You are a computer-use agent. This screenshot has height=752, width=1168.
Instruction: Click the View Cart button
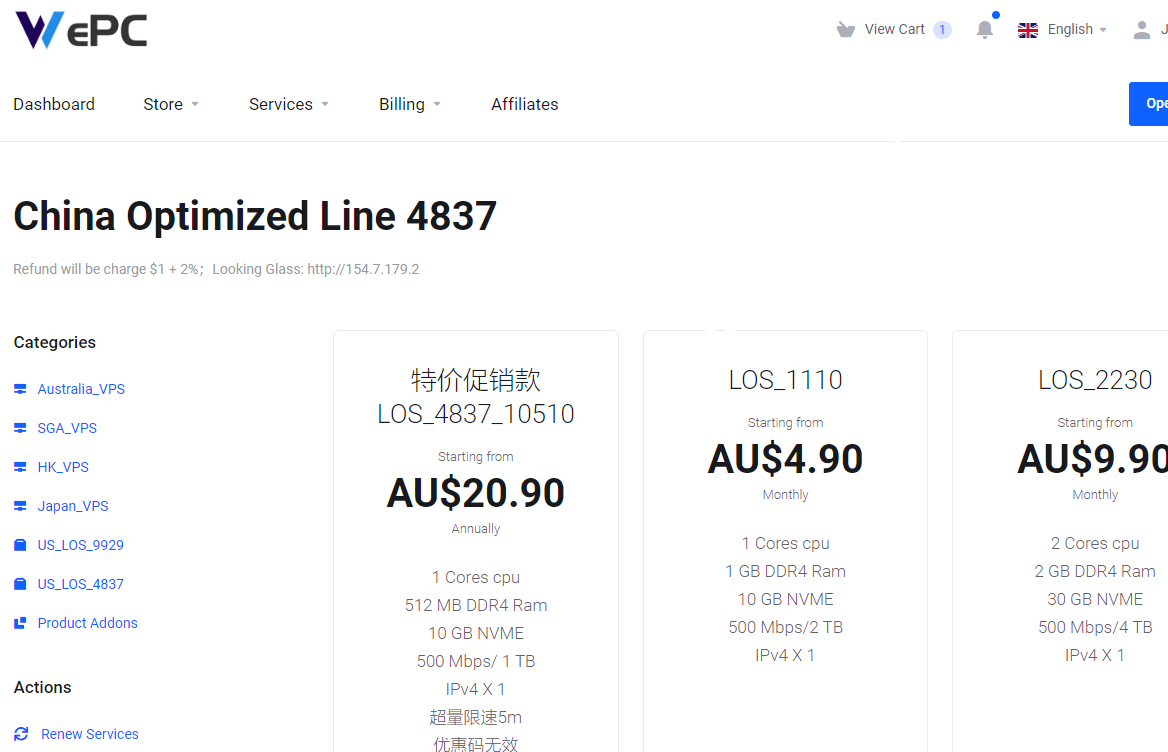click(x=894, y=29)
